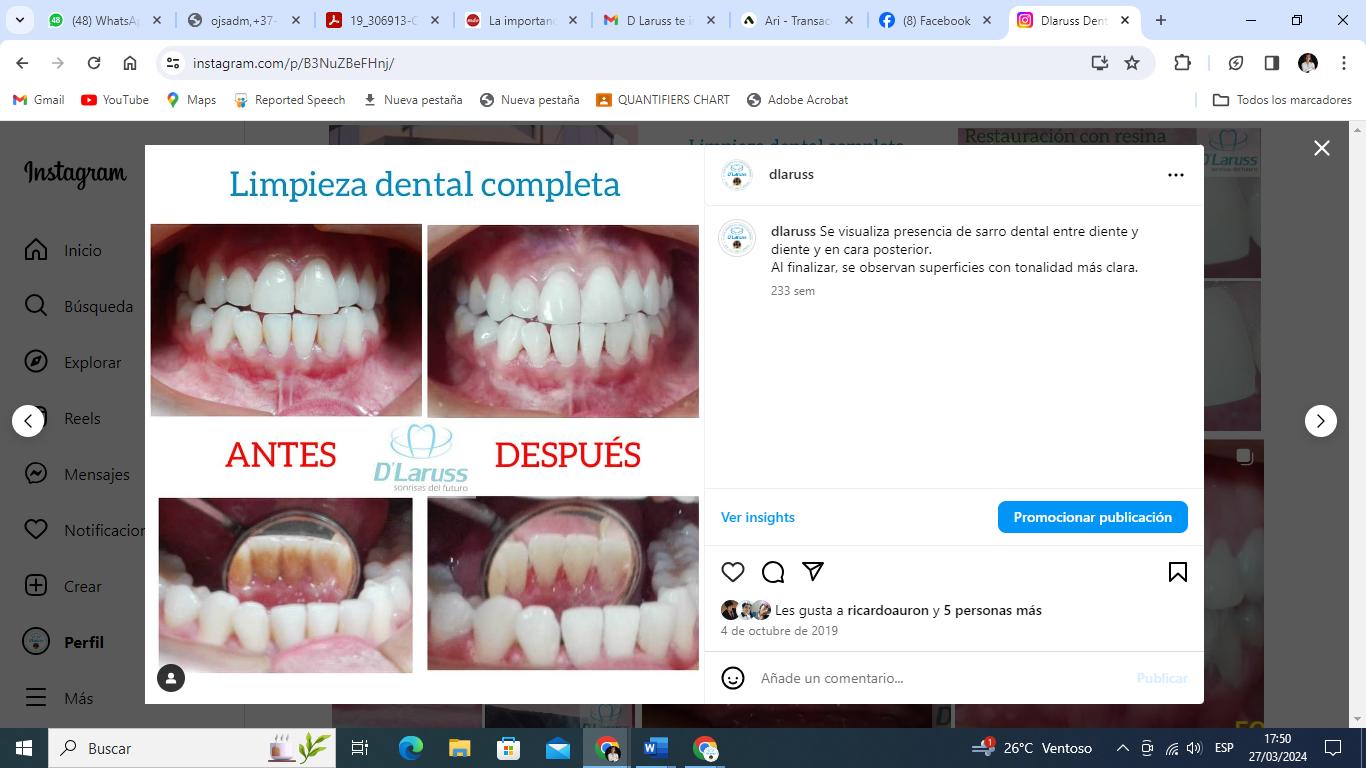Open Búsqueda in Instagram sidebar
Viewport: 1366px width, 768px height.
(79, 306)
